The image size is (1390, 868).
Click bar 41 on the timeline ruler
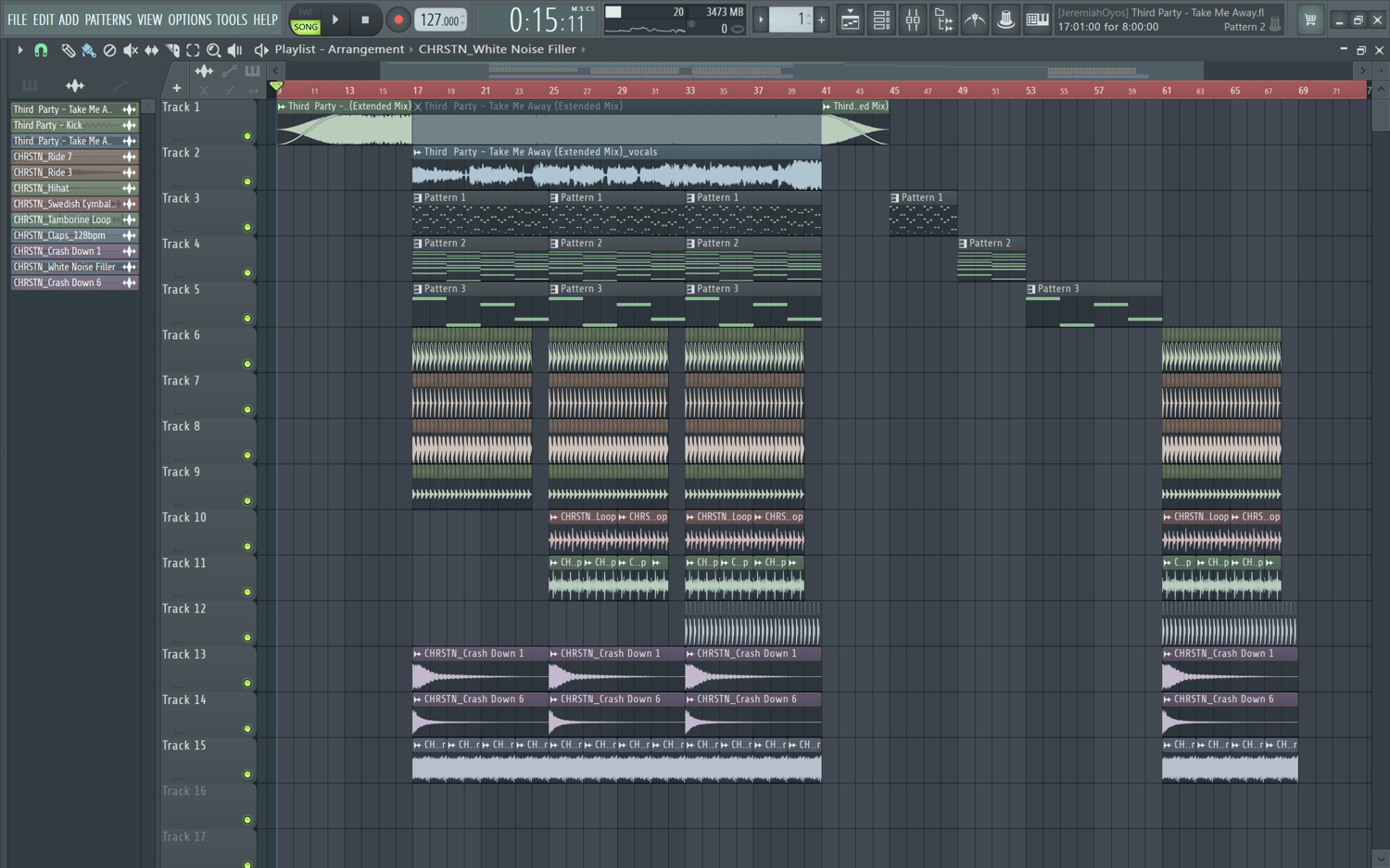click(x=826, y=90)
